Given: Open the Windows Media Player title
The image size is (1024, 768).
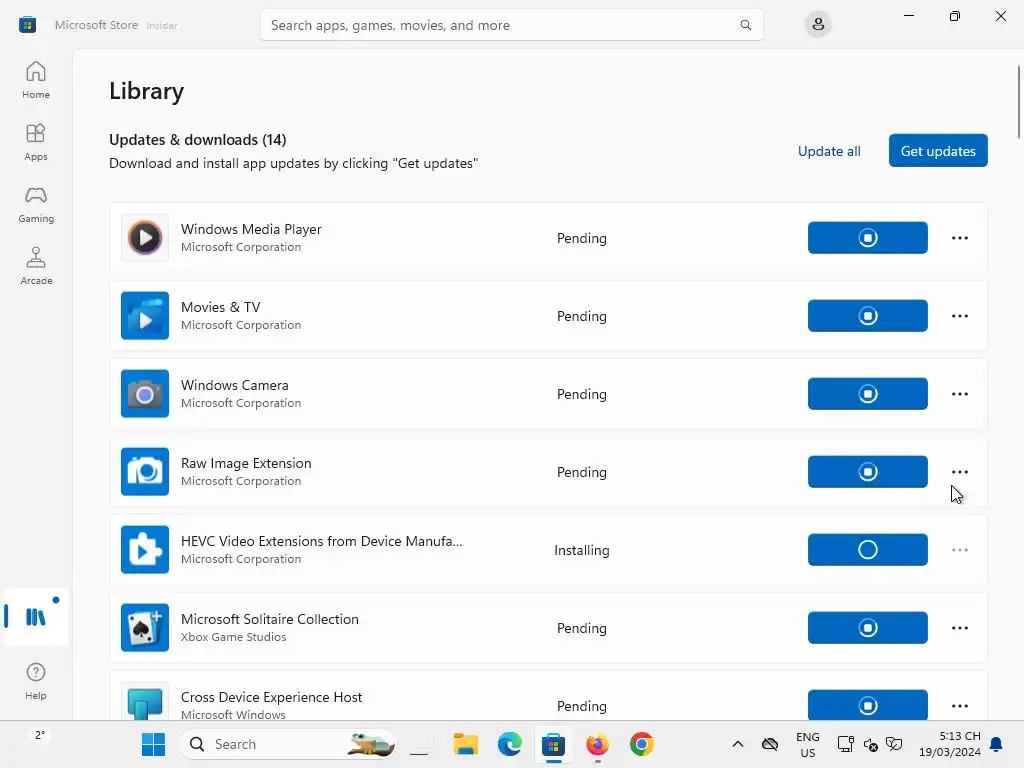Looking at the screenshot, I should 251,229.
